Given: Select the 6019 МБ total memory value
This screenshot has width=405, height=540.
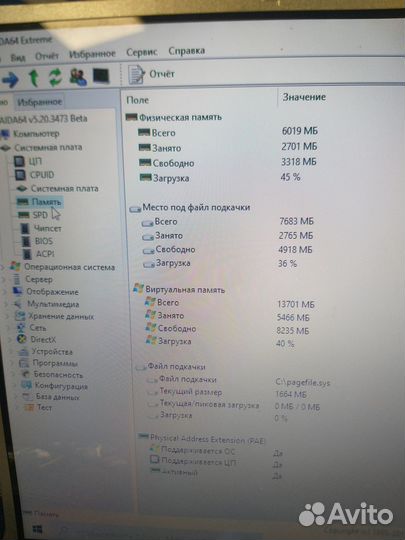Looking at the screenshot, I should point(300,131).
